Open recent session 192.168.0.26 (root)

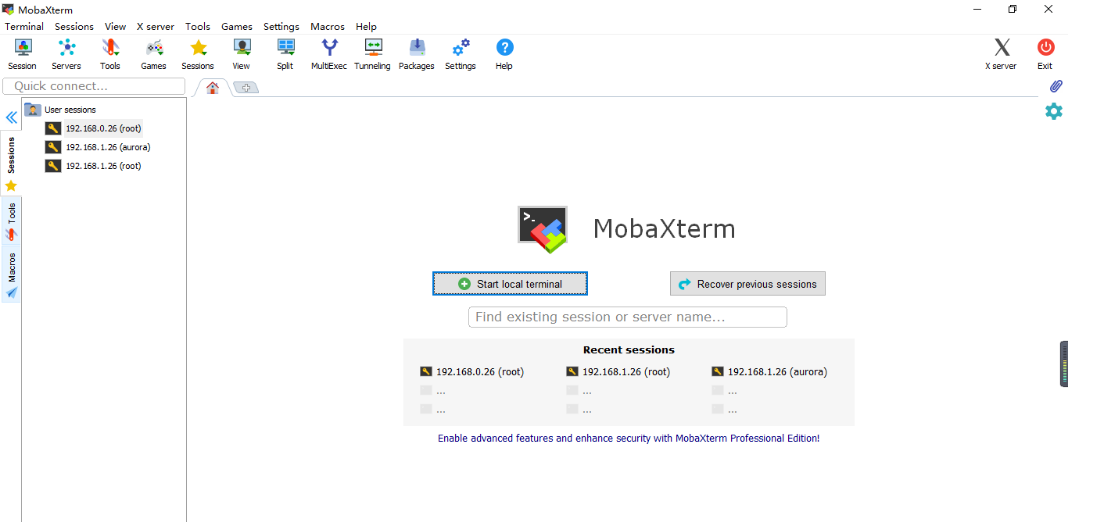472,372
